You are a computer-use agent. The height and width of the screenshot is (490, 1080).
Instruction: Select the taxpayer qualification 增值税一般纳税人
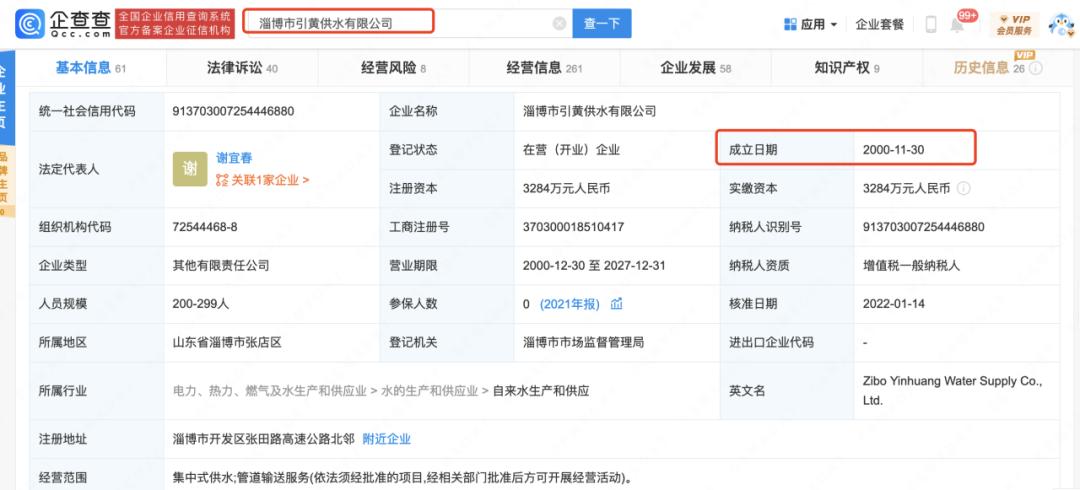coord(911,265)
